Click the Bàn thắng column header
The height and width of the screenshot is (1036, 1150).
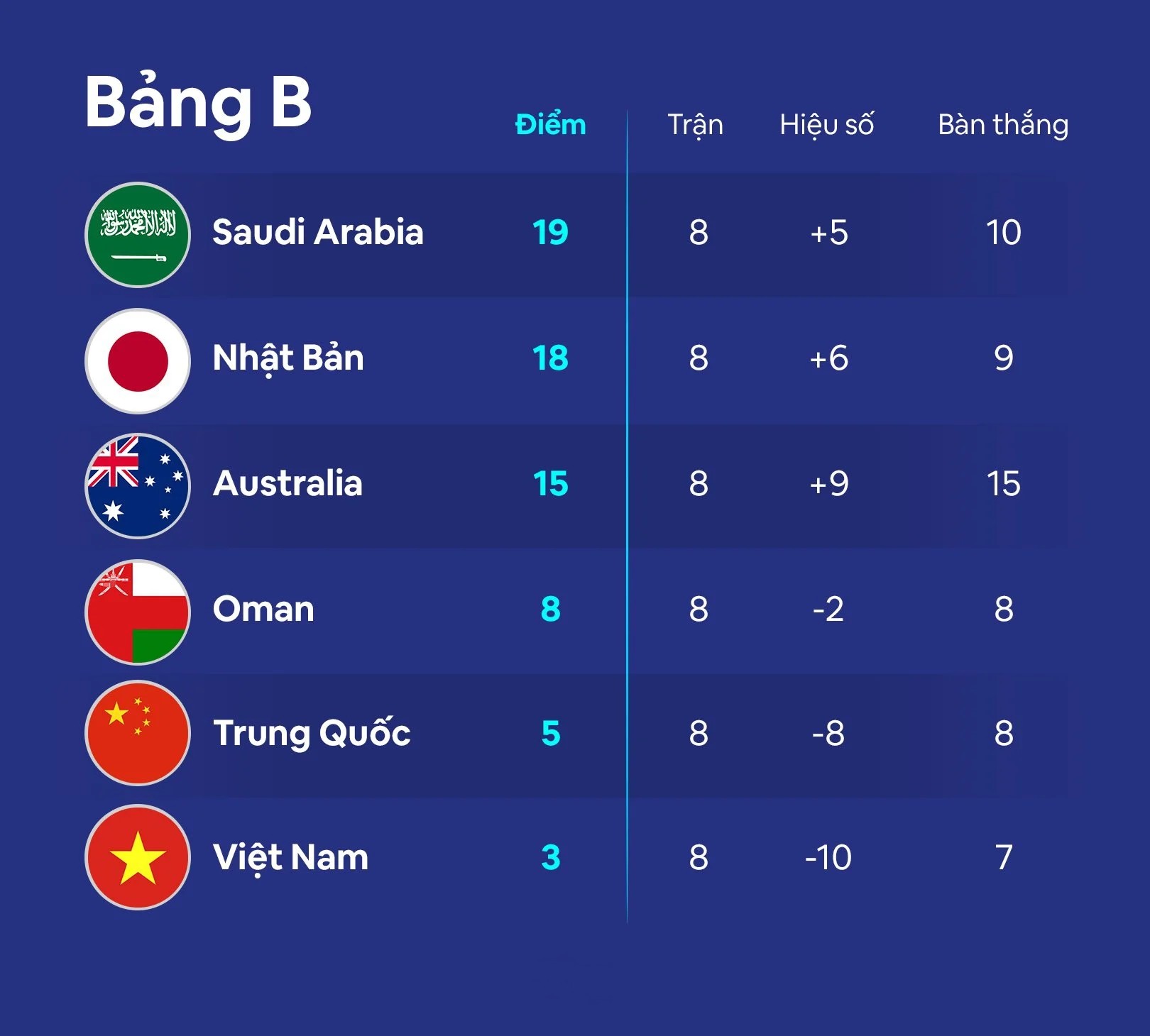coord(1002,125)
